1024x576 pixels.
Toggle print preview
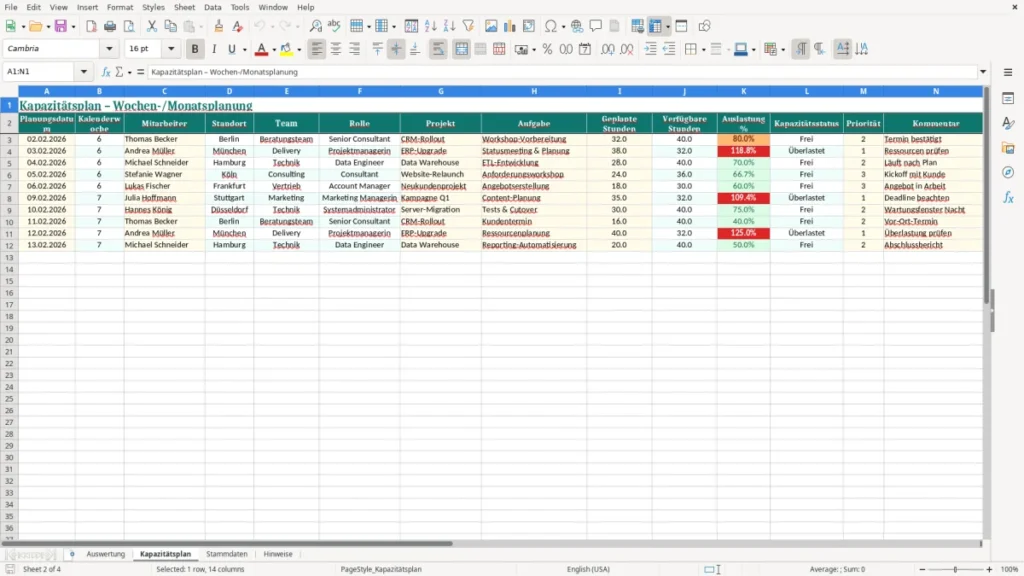coord(129,26)
